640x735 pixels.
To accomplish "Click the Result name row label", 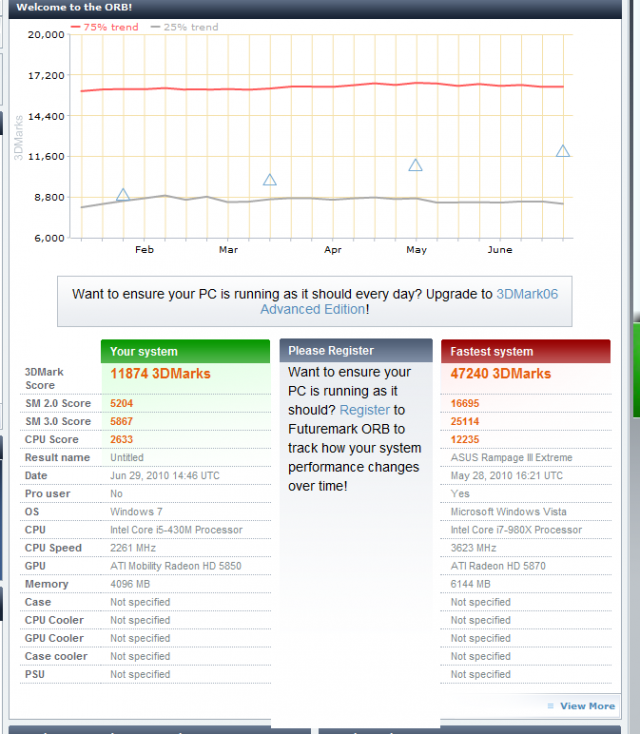I will pyautogui.click(x=57, y=458).
